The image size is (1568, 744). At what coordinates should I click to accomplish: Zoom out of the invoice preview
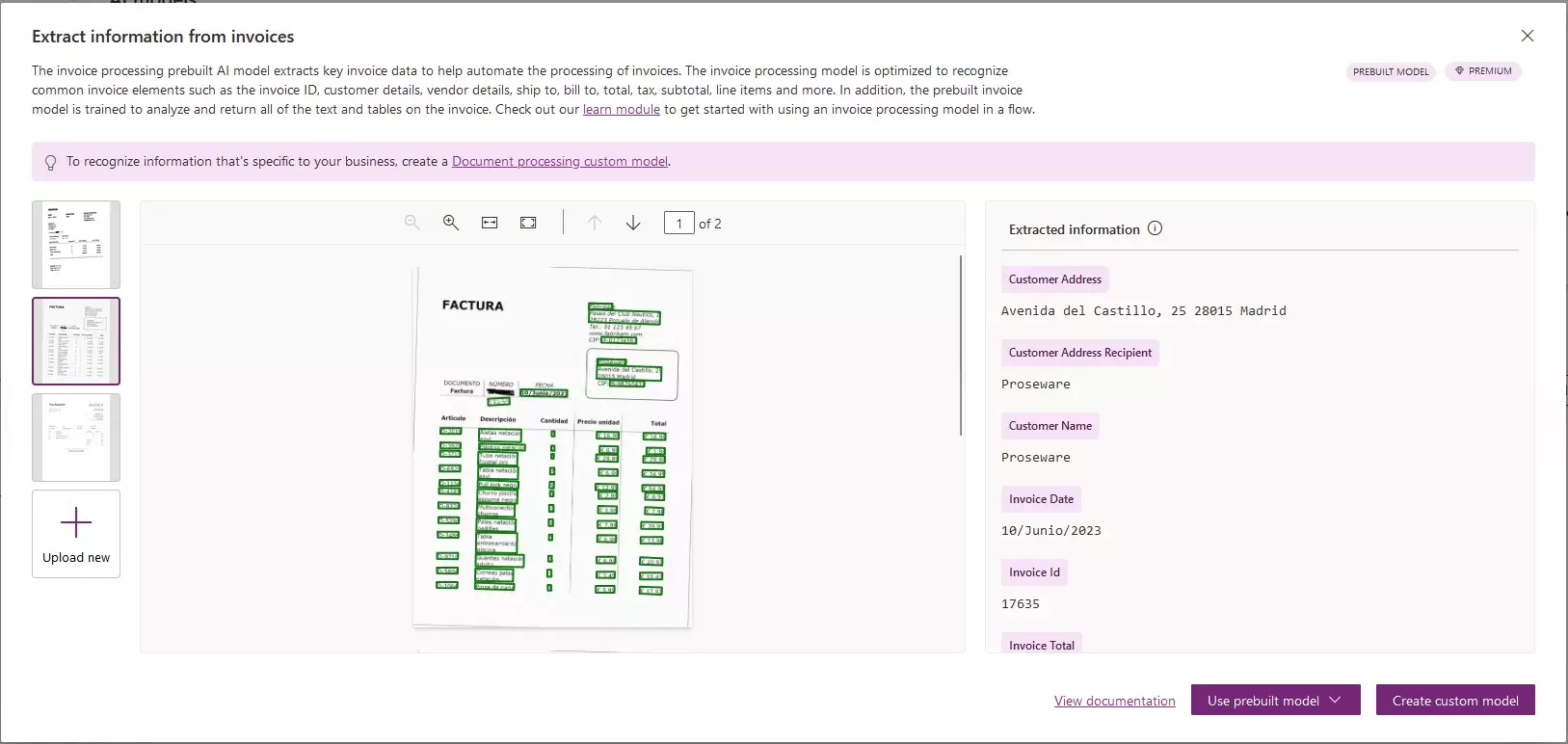(x=412, y=223)
